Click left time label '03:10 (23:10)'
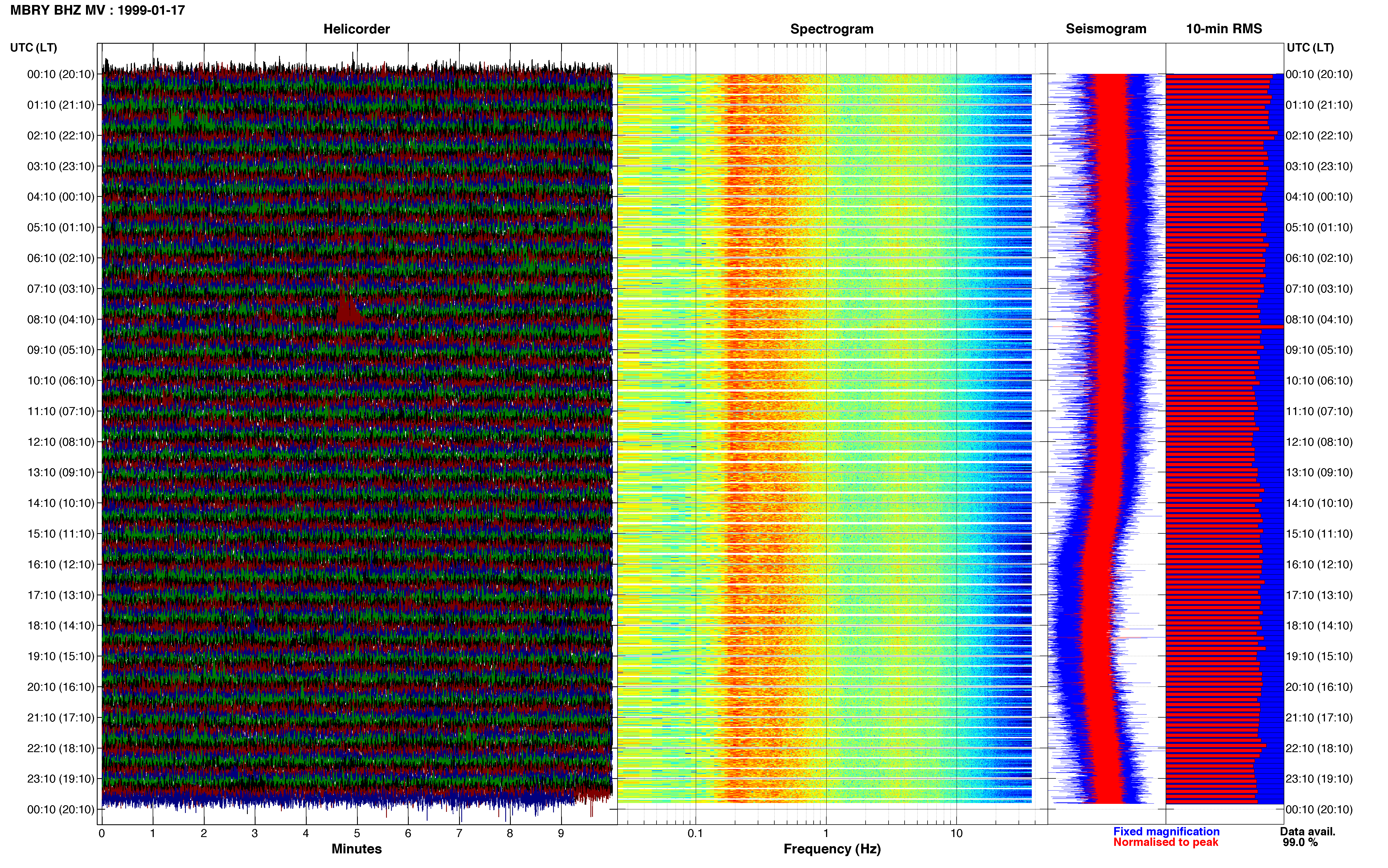The image size is (1388, 868). (x=61, y=166)
